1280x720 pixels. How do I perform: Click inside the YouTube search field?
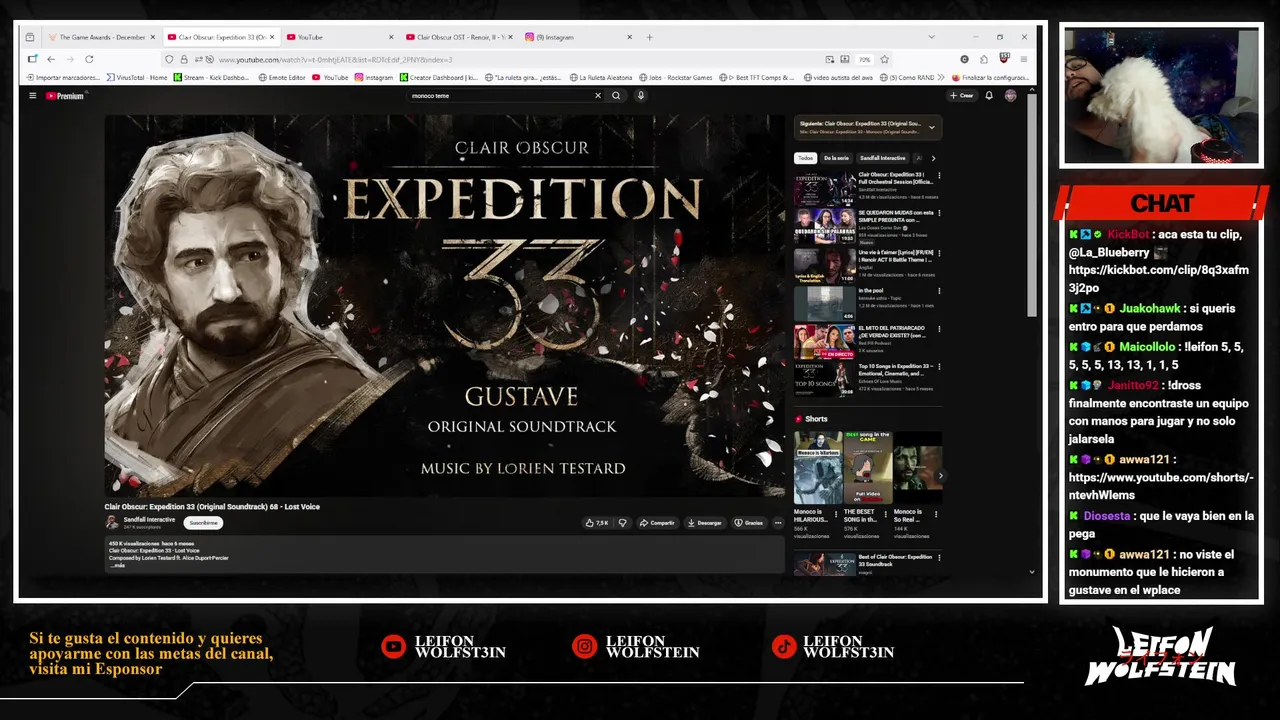(500, 96)
